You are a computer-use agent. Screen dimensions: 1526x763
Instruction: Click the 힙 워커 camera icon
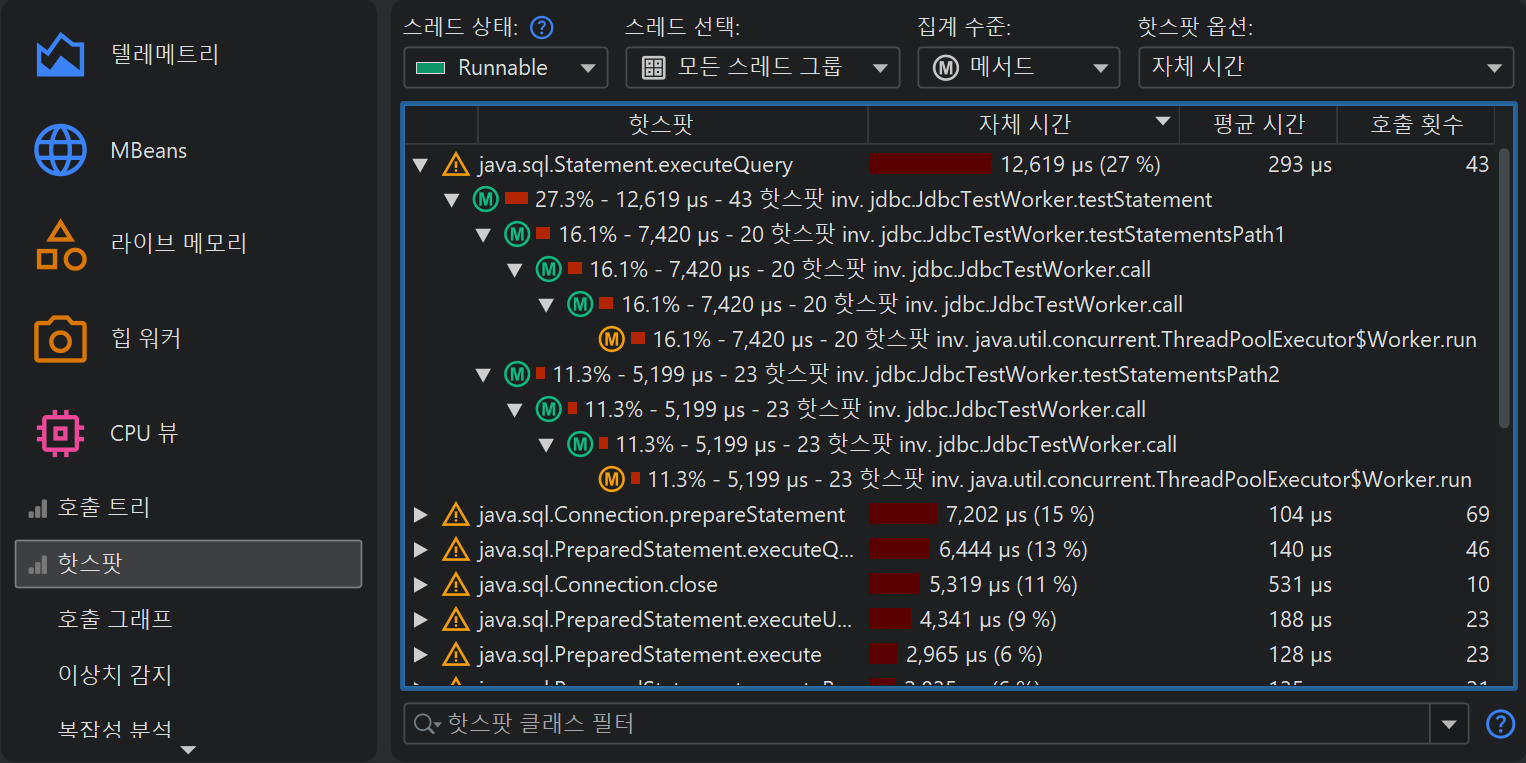(60, 339)
